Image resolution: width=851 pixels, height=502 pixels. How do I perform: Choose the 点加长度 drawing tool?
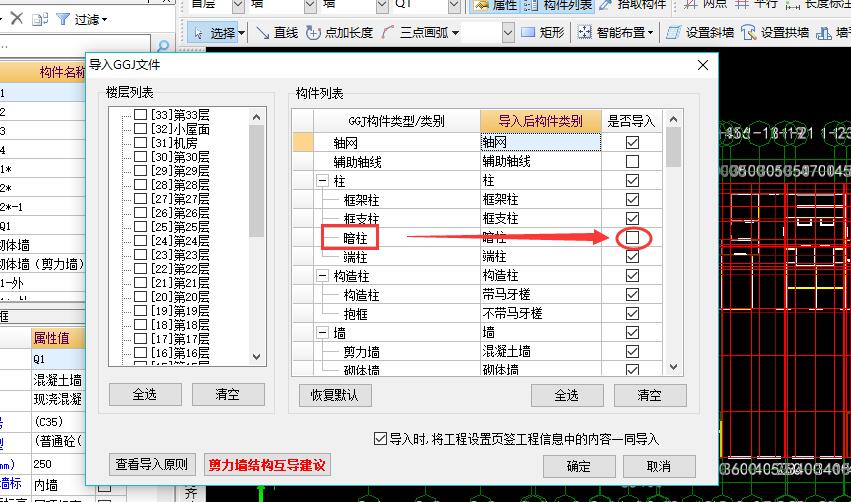coord(339,33)
